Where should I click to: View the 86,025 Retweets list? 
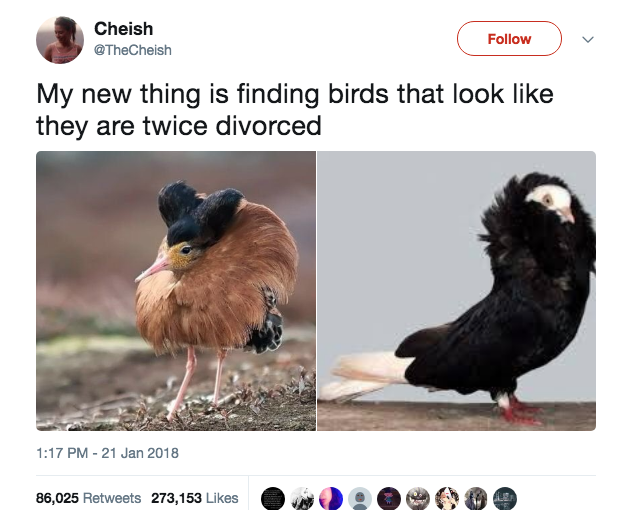click(88, 498)
